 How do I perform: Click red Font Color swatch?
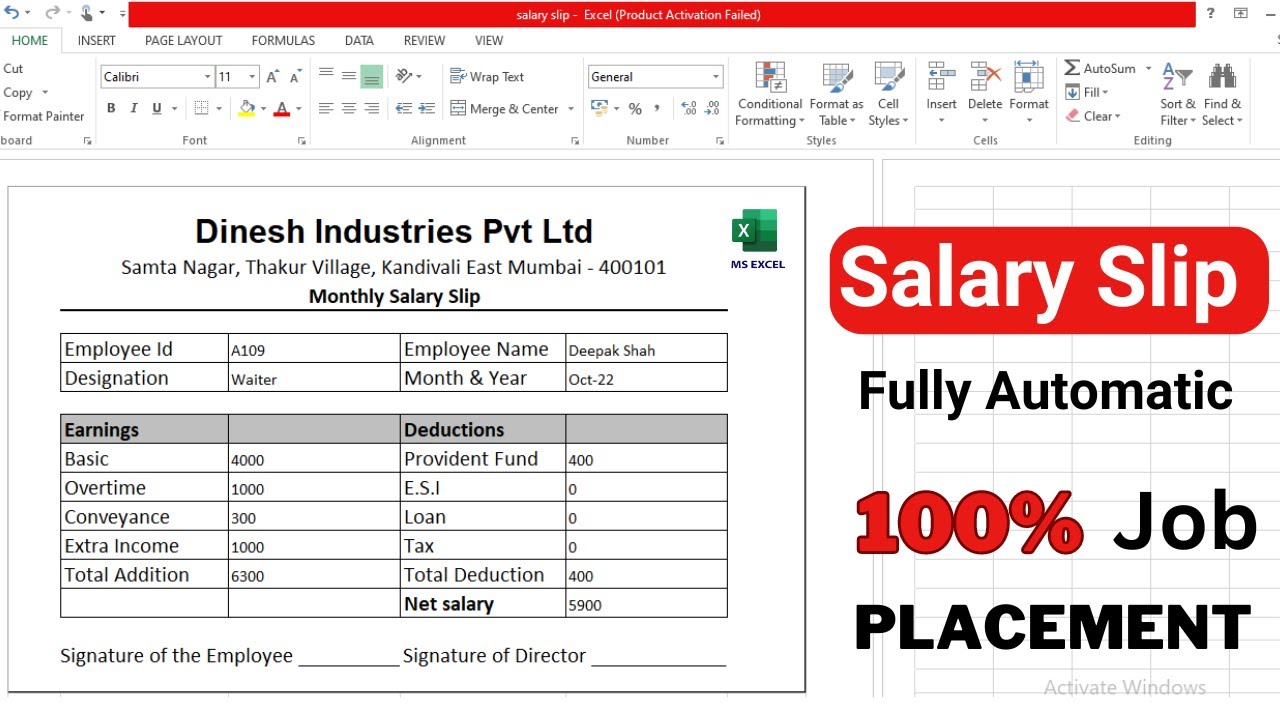281,108
